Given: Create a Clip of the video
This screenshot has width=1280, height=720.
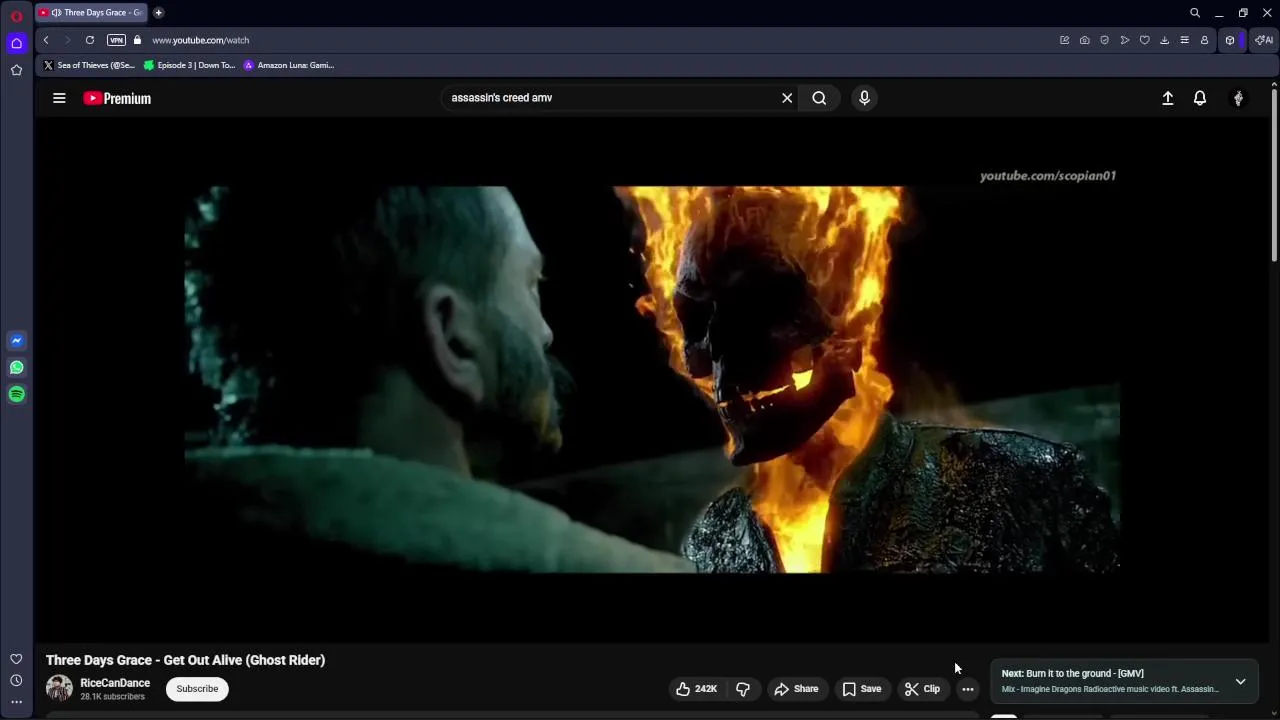Looking at the screenshot, I should [922, 689].
